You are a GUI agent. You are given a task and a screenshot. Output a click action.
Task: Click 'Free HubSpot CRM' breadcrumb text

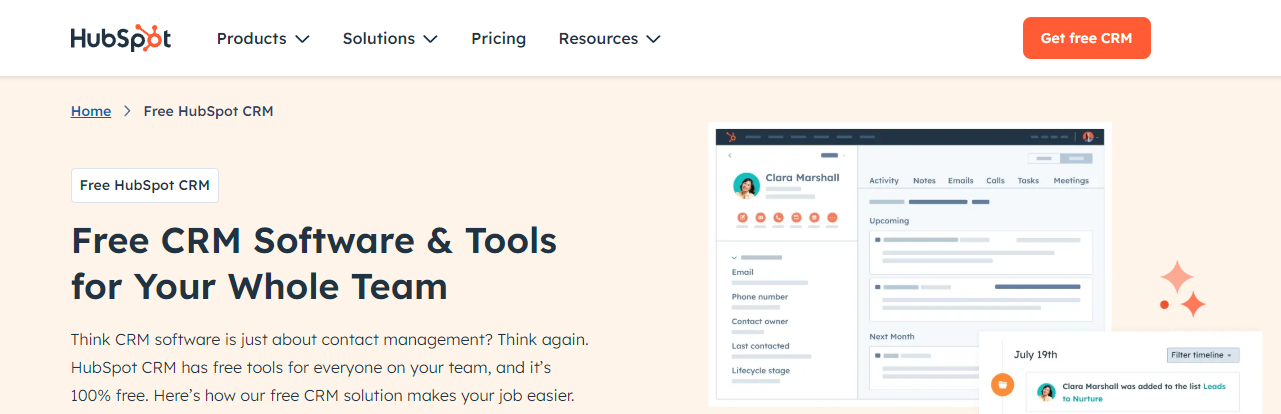208,111
